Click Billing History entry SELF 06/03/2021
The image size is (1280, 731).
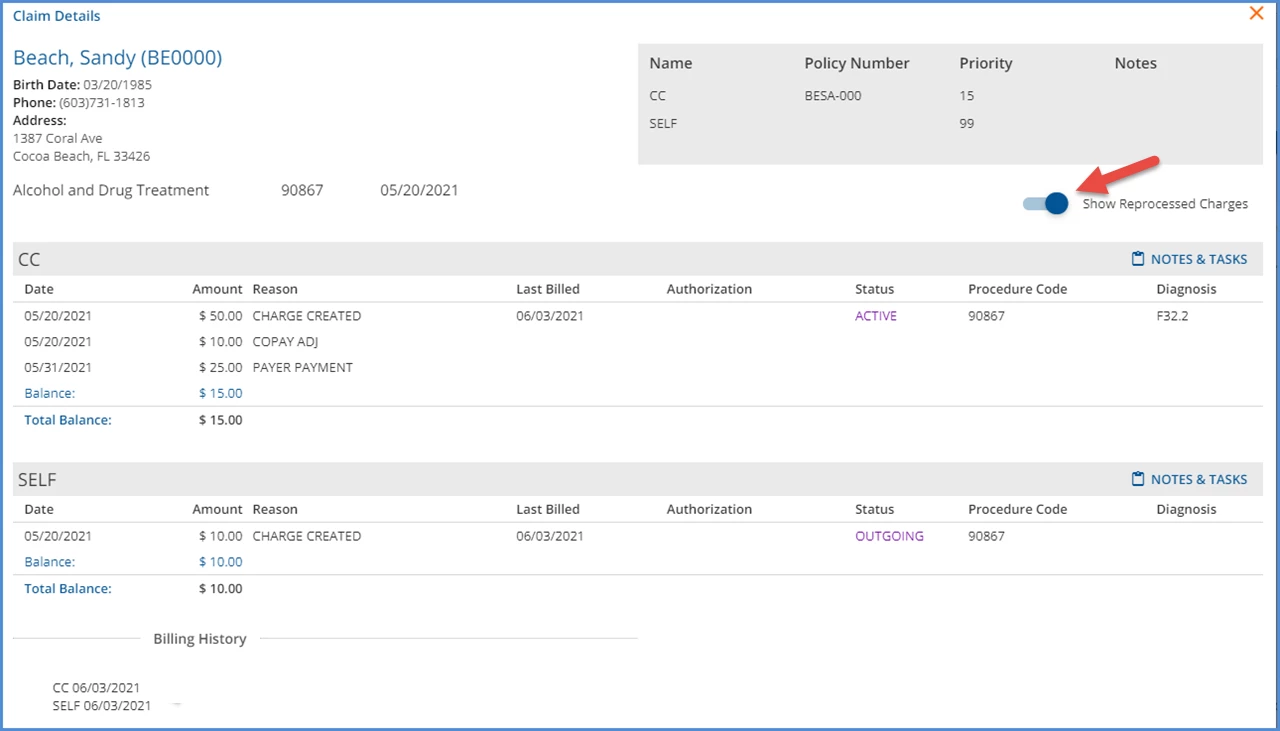(102, 706)
